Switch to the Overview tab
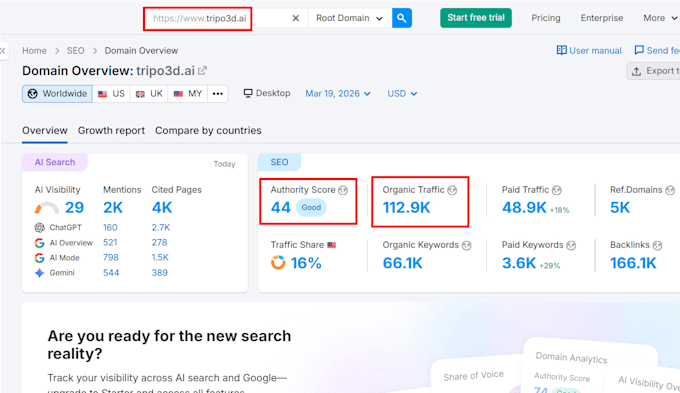Viewport: 680px width, 393px height. 45,131
